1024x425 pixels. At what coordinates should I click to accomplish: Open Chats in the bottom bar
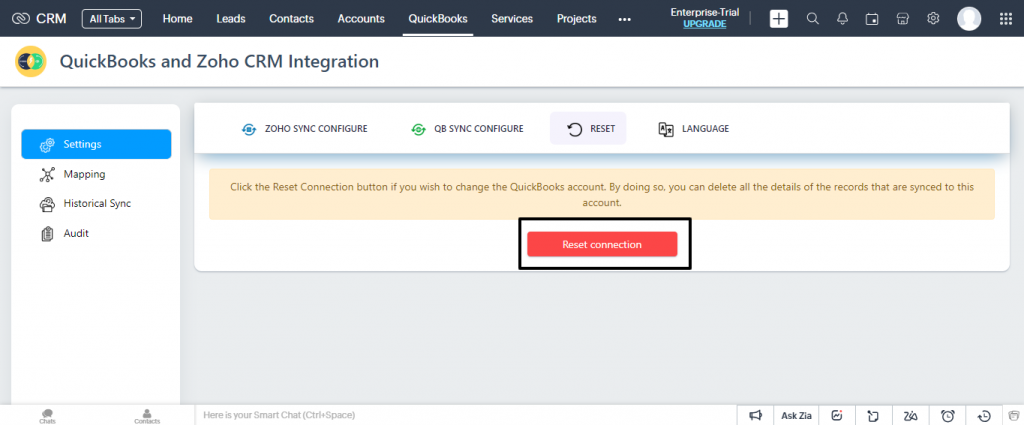pos(47,416)
